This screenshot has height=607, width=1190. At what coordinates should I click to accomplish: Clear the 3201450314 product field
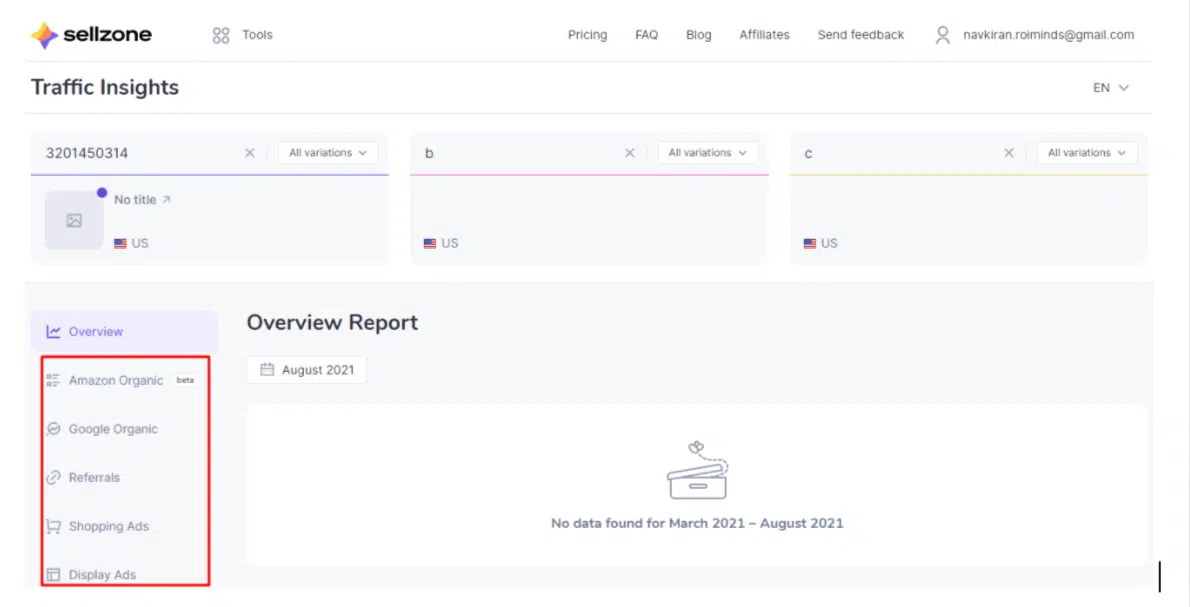[250, 153]
